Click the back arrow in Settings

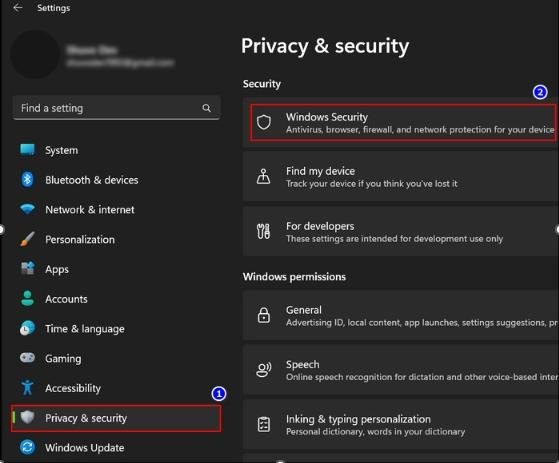point(17,7)
